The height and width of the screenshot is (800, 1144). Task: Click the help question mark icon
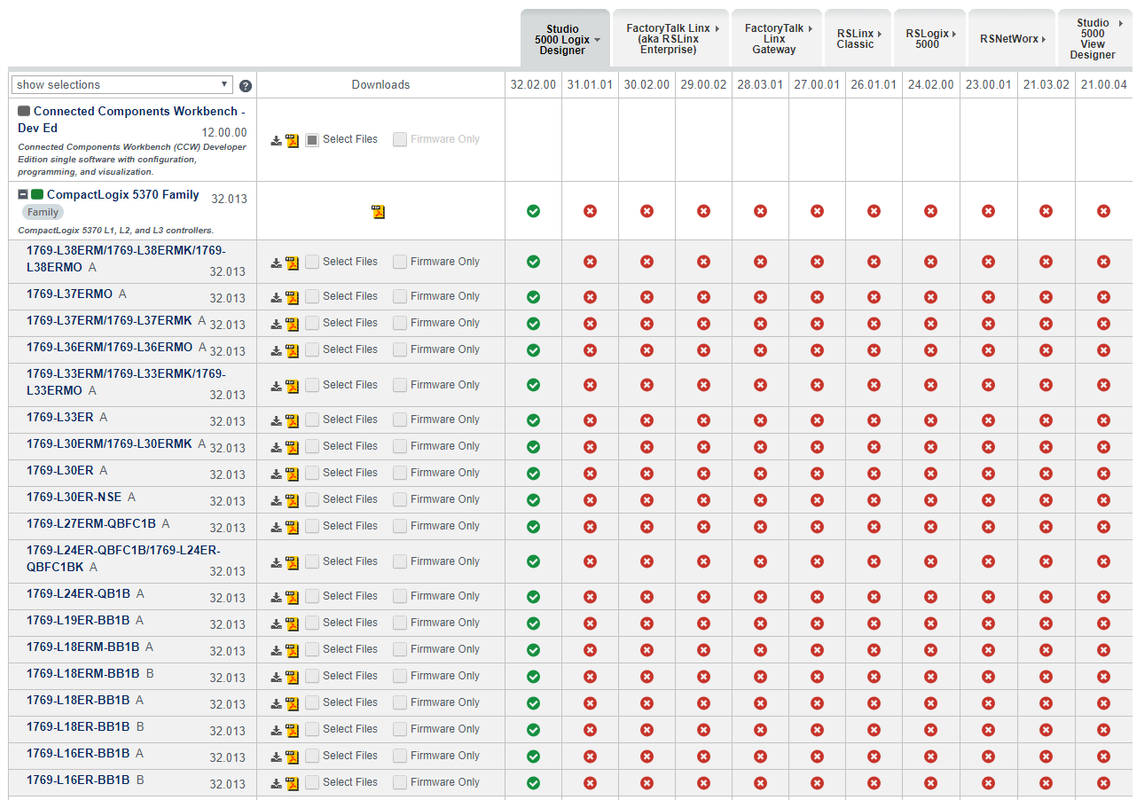point(246,86)
